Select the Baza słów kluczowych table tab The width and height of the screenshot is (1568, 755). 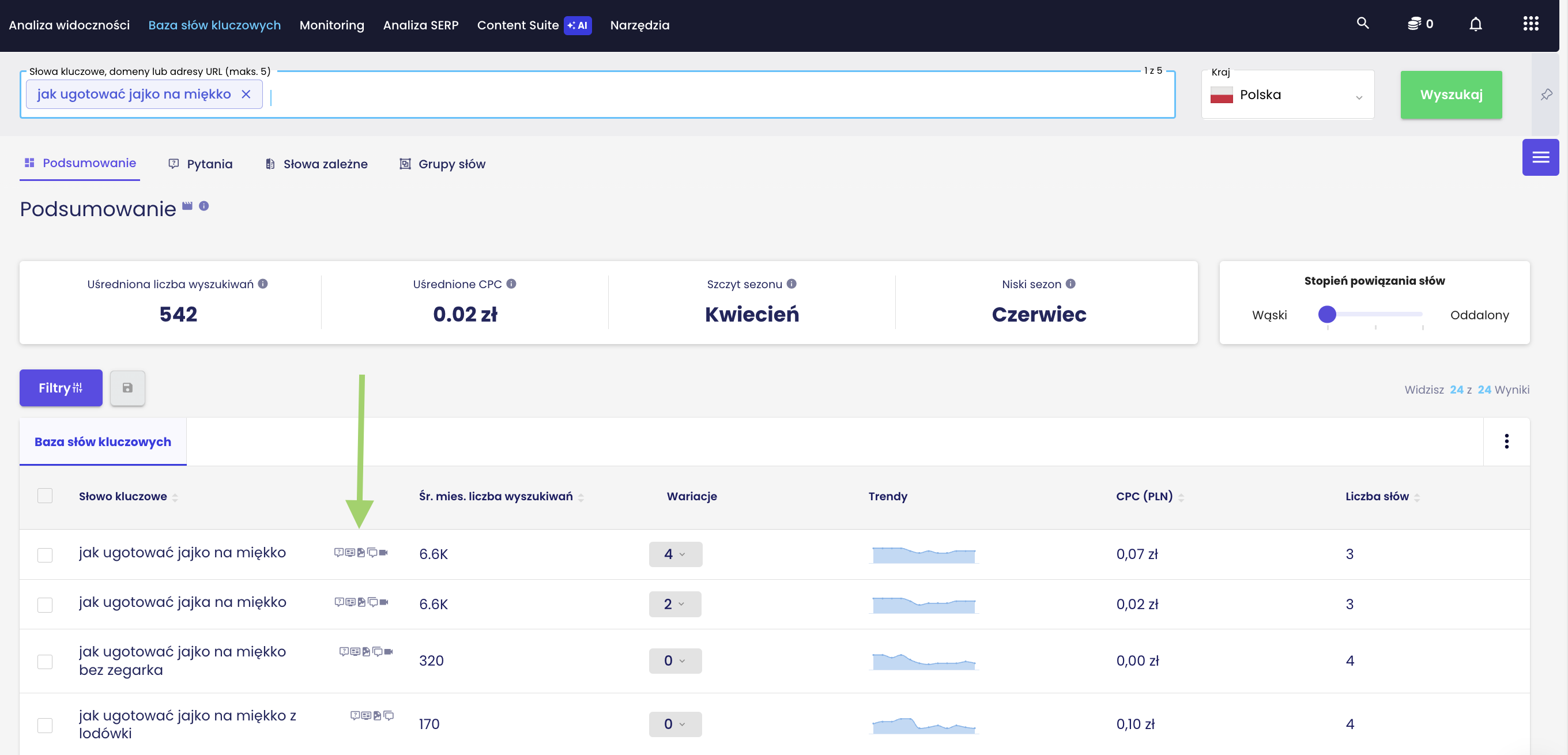point(103,441)
